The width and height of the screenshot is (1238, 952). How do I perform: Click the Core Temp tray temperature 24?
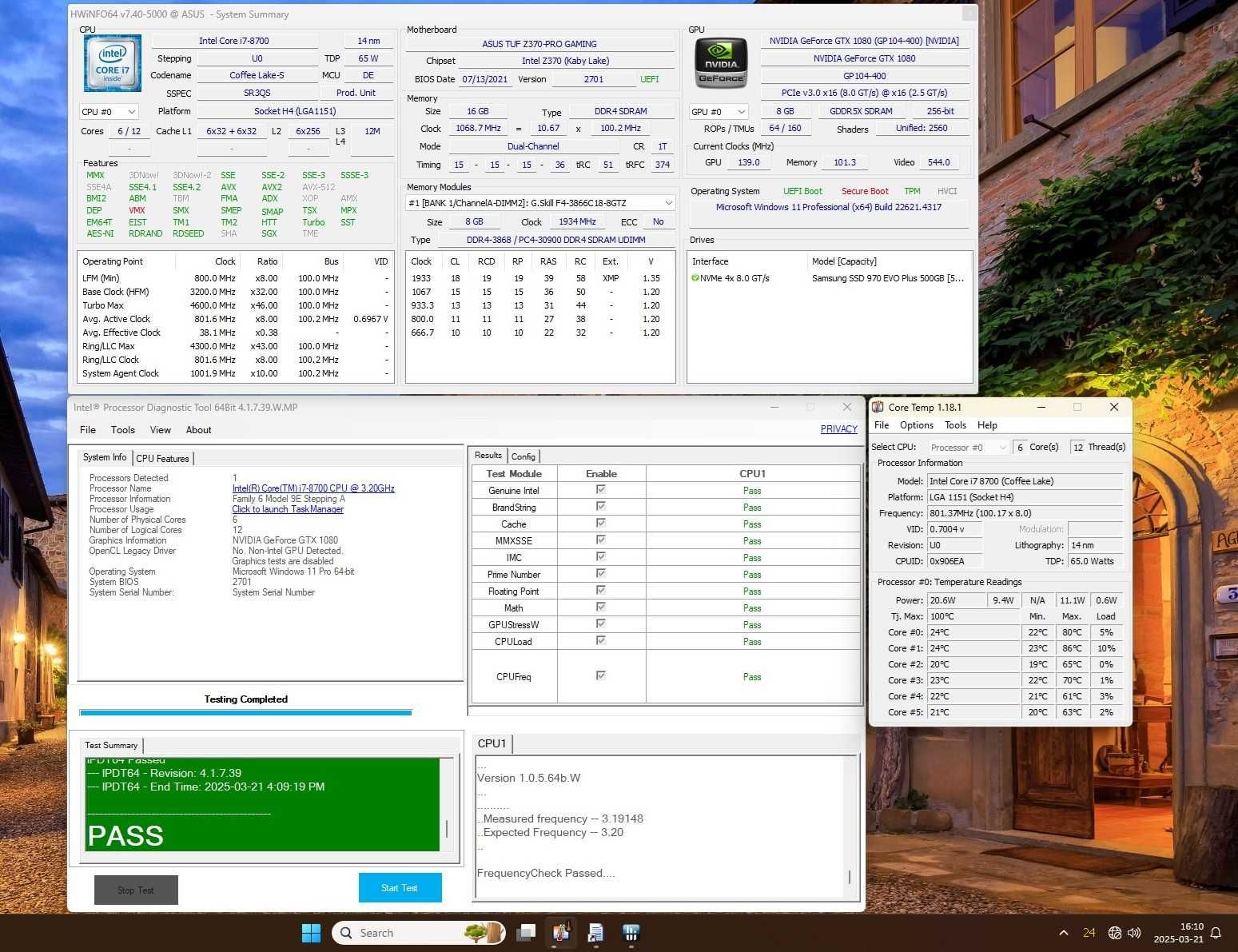(1089, 933)
